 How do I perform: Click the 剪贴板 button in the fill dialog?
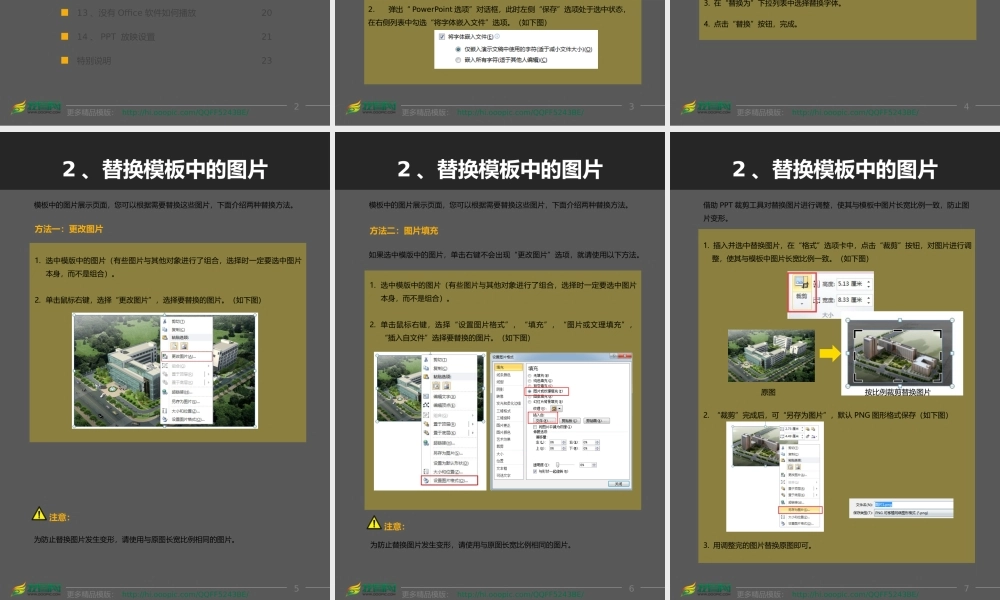570,421
